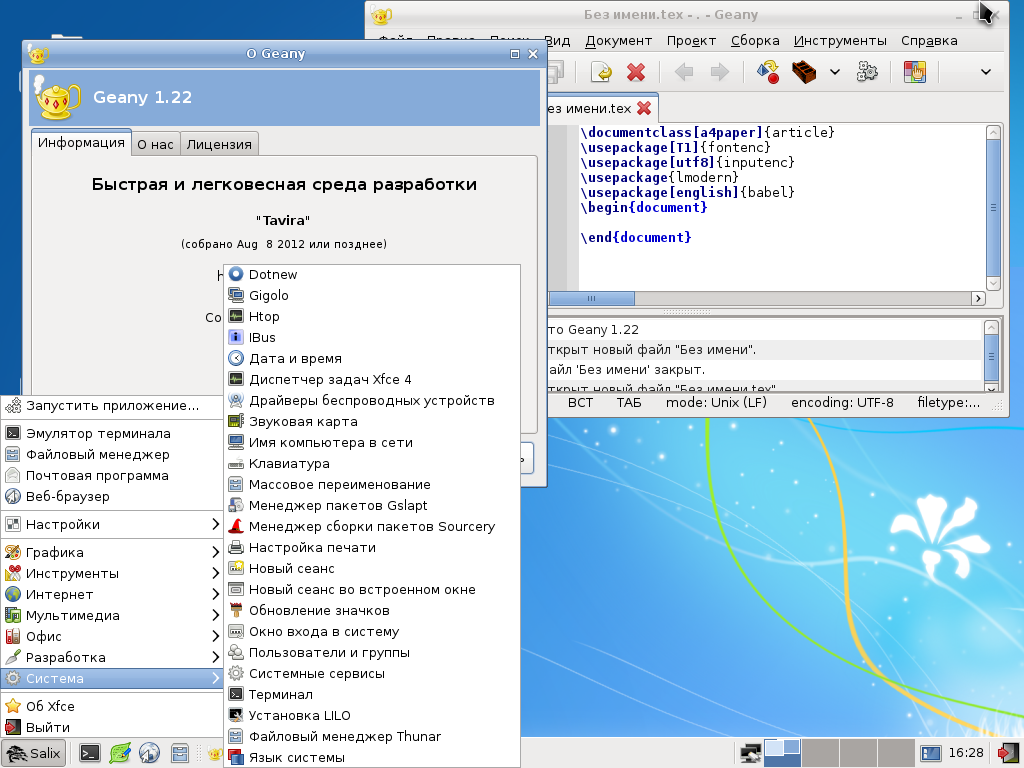Open the web browser panel launcher
Viewport: 1024px width, 768px height.
coord(150,753)
